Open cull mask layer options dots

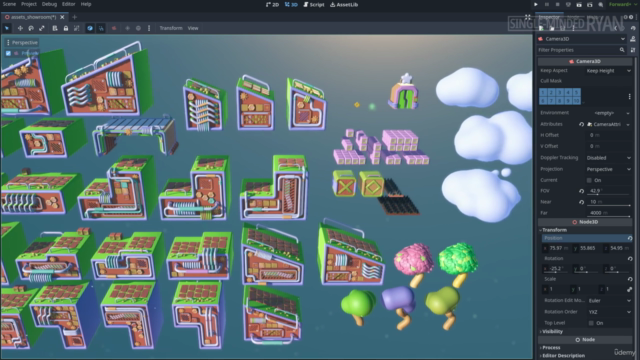point(629,97)
